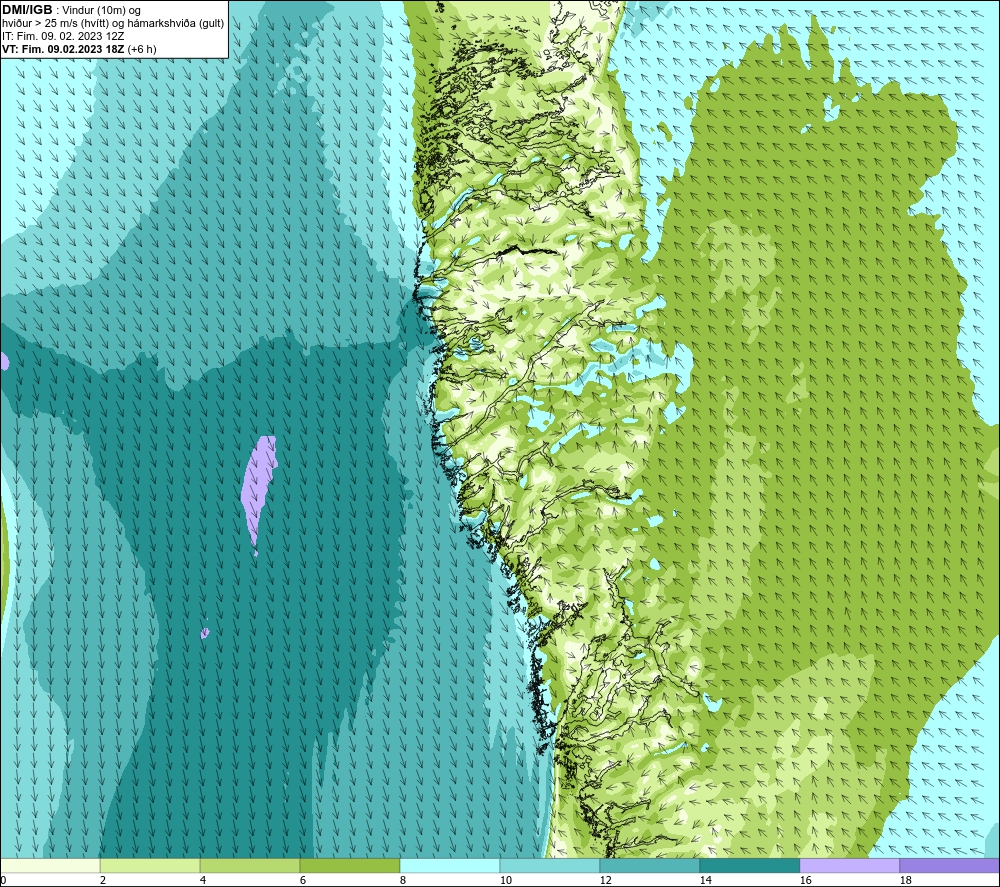Click scale label '0'

point(3,880)
